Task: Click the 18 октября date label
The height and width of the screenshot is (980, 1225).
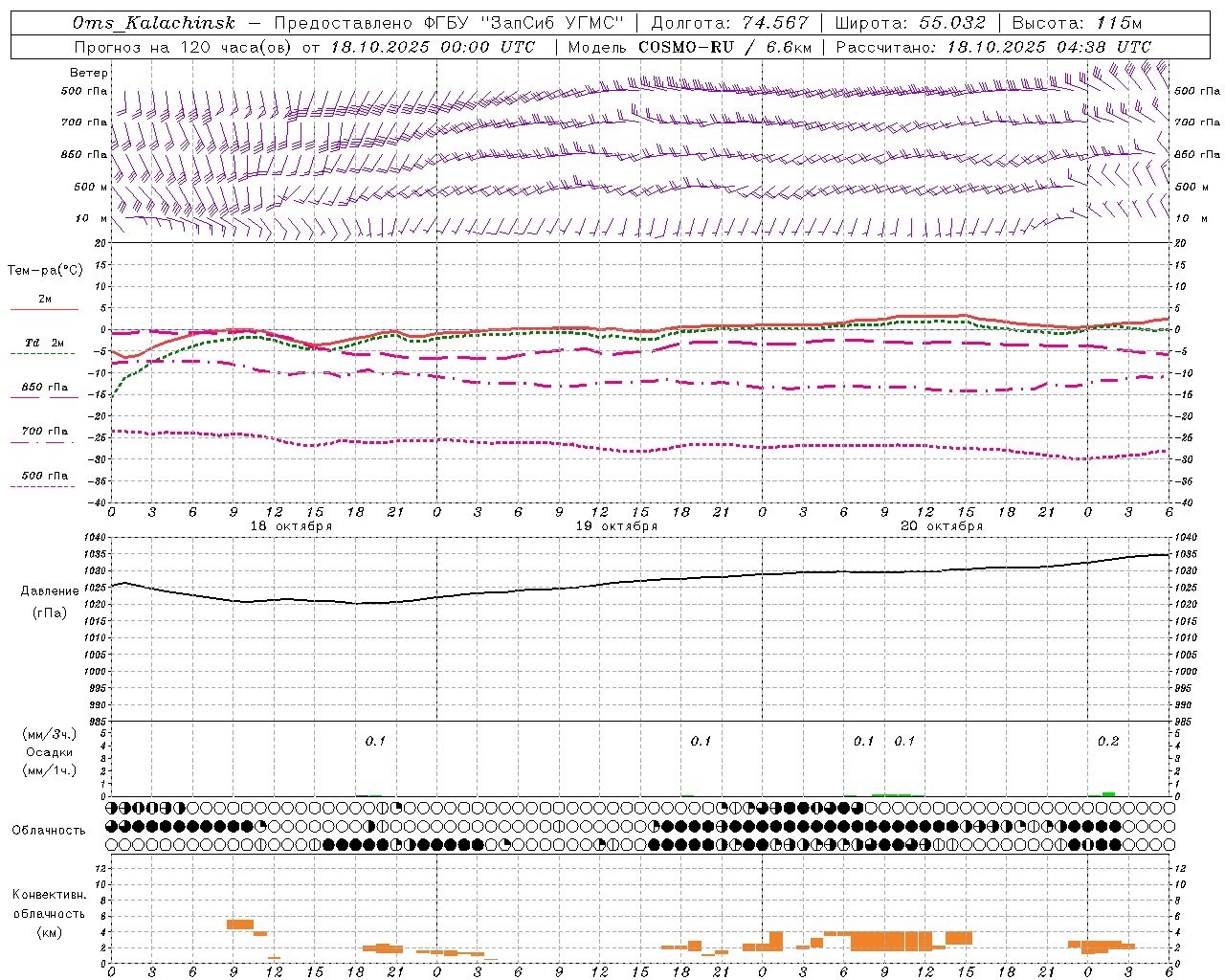Action: [291, 526]
